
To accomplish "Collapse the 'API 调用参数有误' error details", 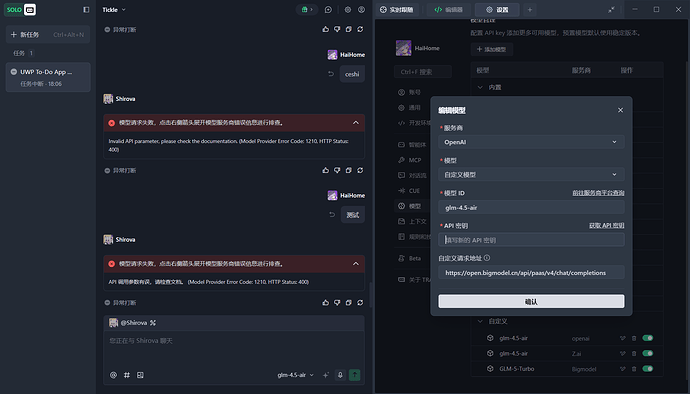I will [x=356, y=263].
